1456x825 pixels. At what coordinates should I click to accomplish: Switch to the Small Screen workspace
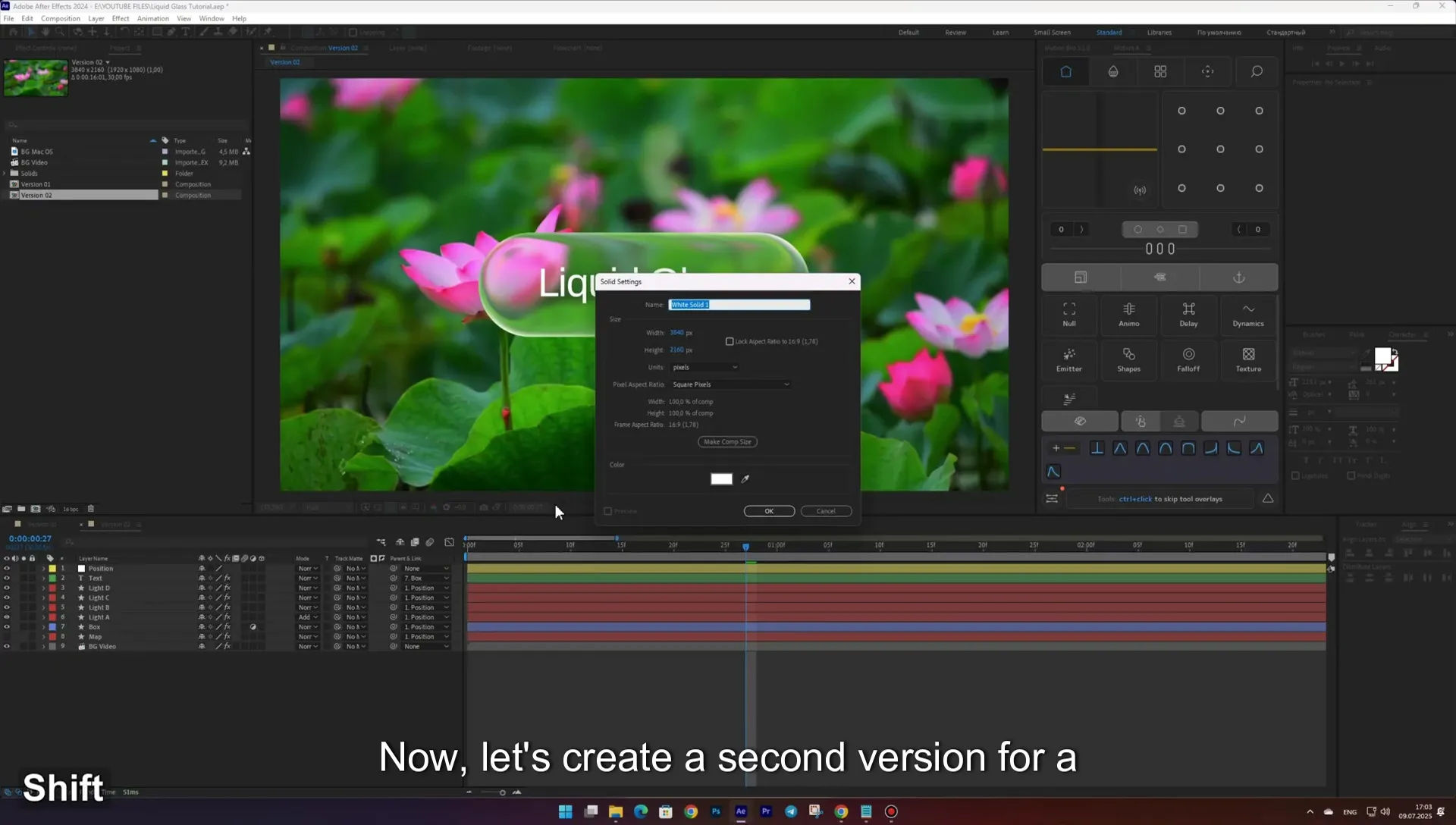[1052, 33]
